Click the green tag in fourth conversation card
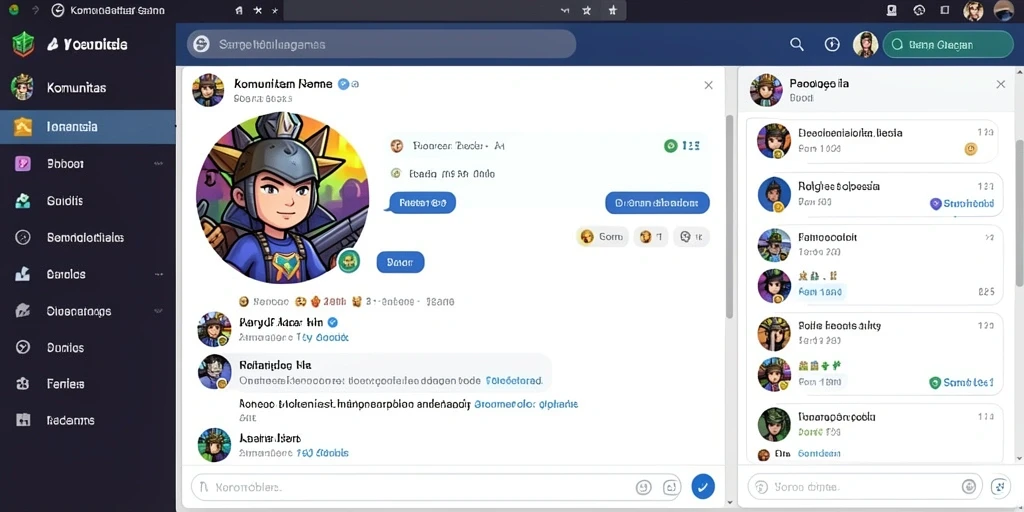The width and height of the screenshot is (1024, 512). (961, 383)
